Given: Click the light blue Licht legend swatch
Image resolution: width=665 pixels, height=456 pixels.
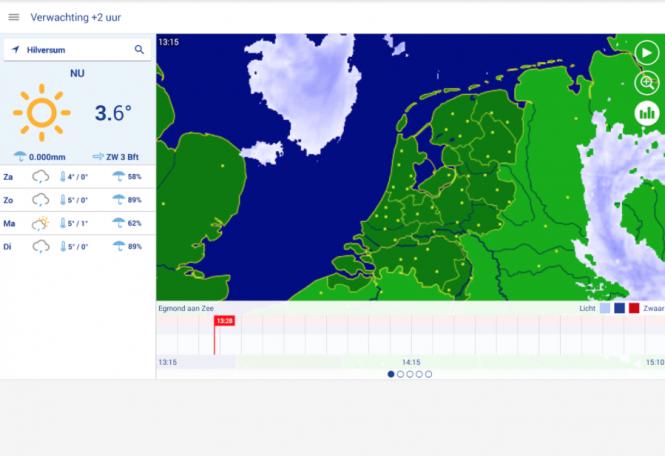Looking at the screenshot, I should point(605,308).
